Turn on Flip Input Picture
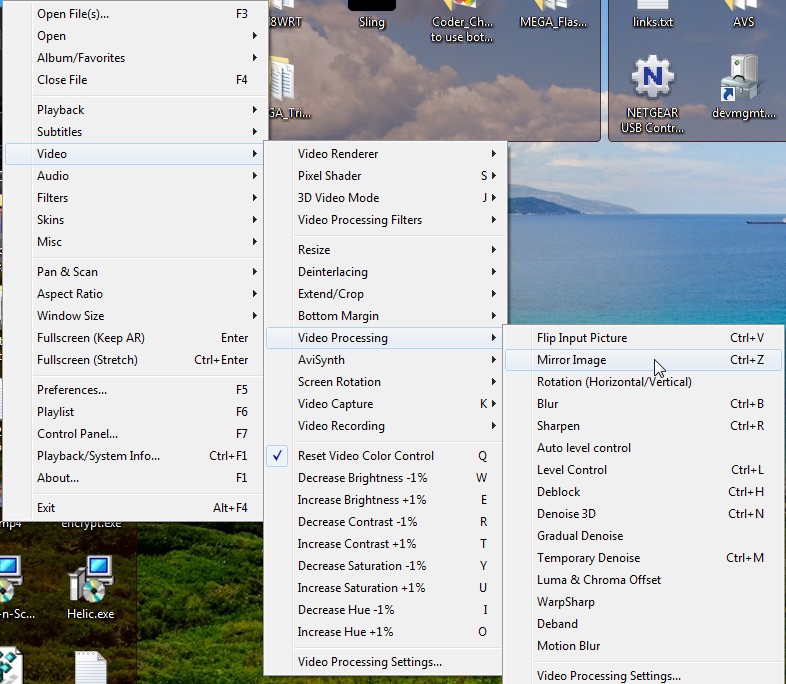Screen dimensions: 786x684 [x=581, y=338]
